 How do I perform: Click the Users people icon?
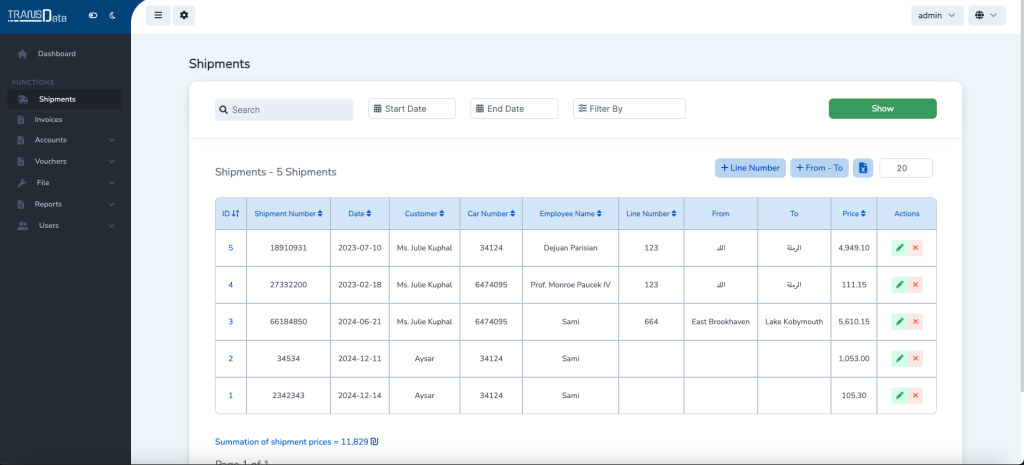(x=23, y=225)
